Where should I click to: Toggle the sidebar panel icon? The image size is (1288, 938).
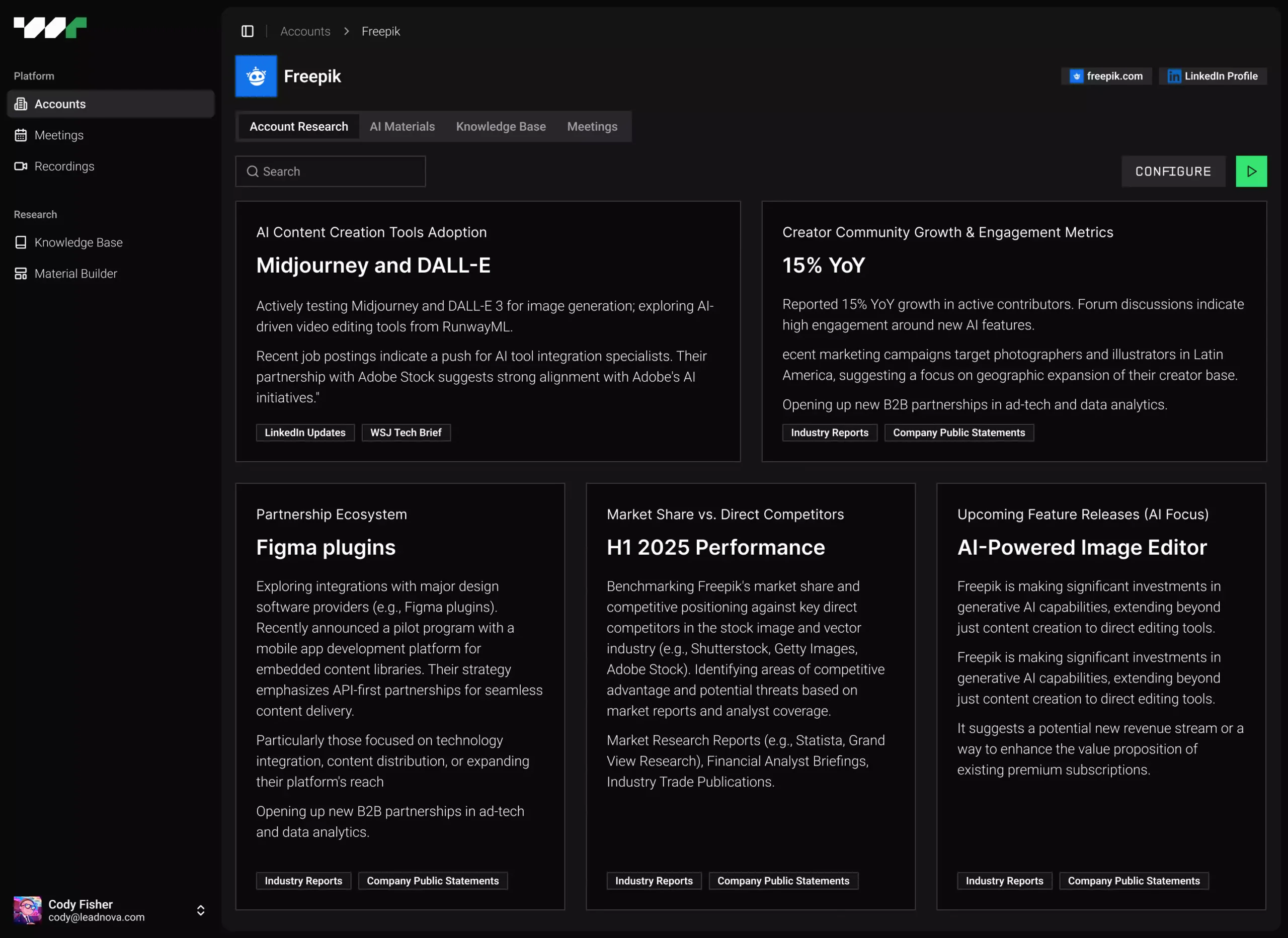click(x=248, y=31)
